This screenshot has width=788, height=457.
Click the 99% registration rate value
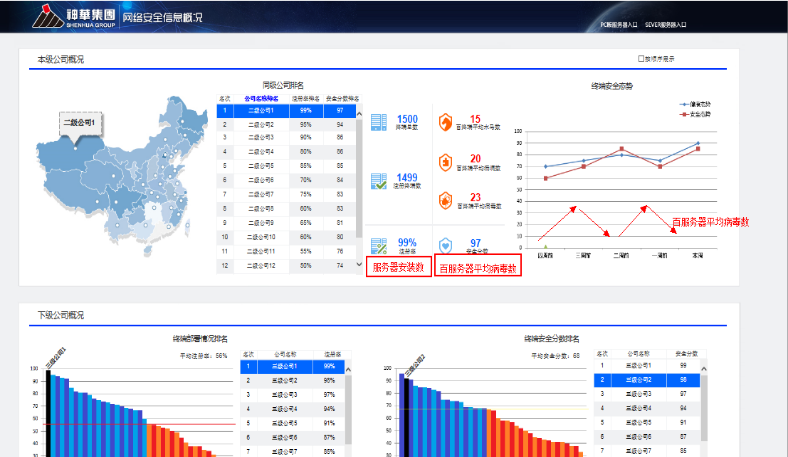point(407,243)
